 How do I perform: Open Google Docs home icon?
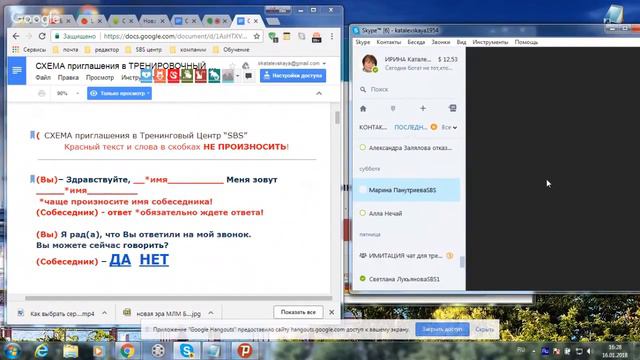tap(17, 71)
